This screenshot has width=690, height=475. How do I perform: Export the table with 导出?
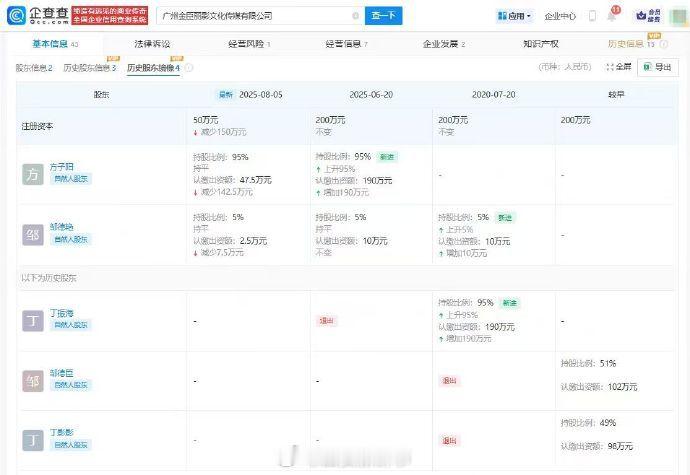[657, 67]
